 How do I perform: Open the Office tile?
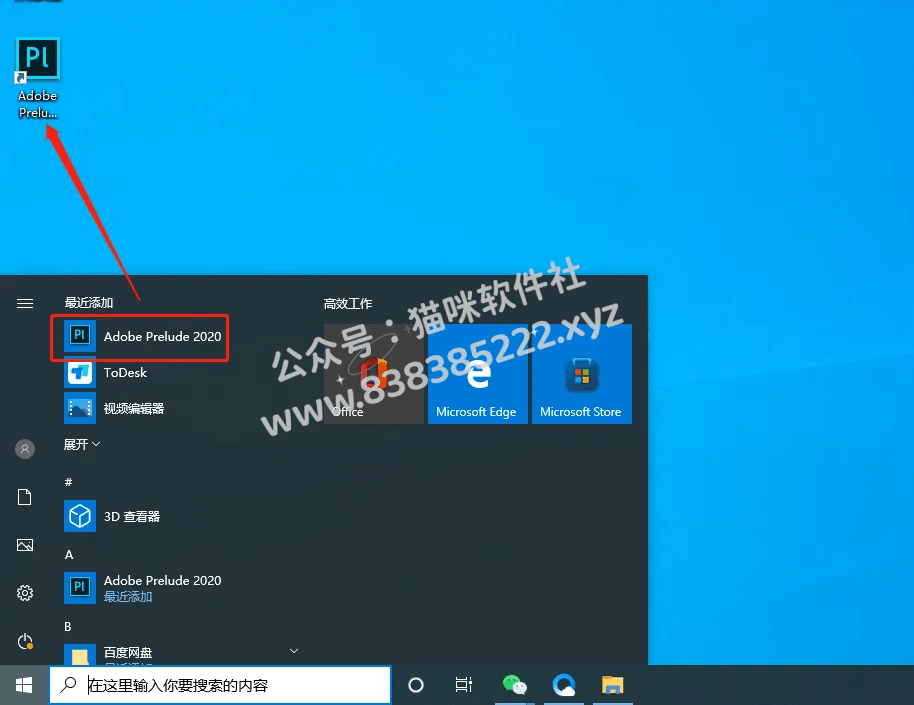(x=374, y=374)
